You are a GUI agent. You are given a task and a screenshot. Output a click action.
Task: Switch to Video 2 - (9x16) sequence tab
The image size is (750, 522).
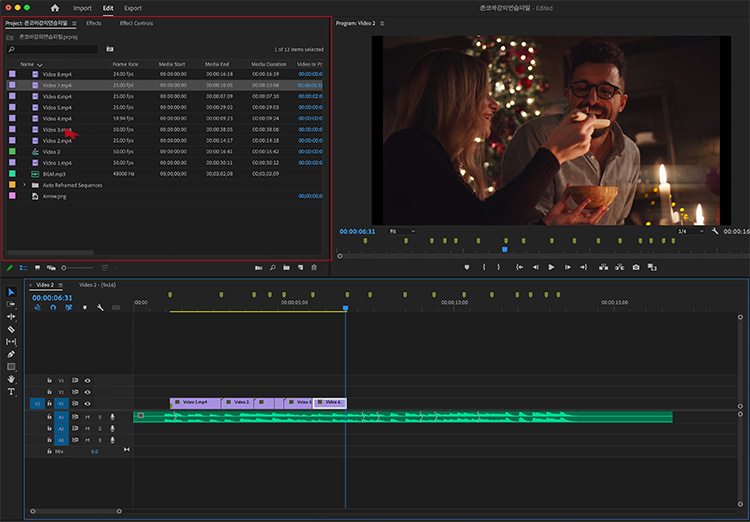coord(98,285)
